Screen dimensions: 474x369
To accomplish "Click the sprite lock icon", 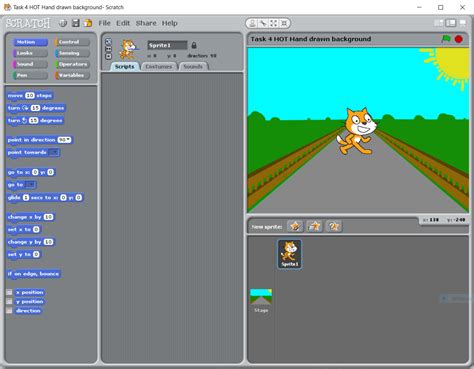I will click(x=194, y=45).
